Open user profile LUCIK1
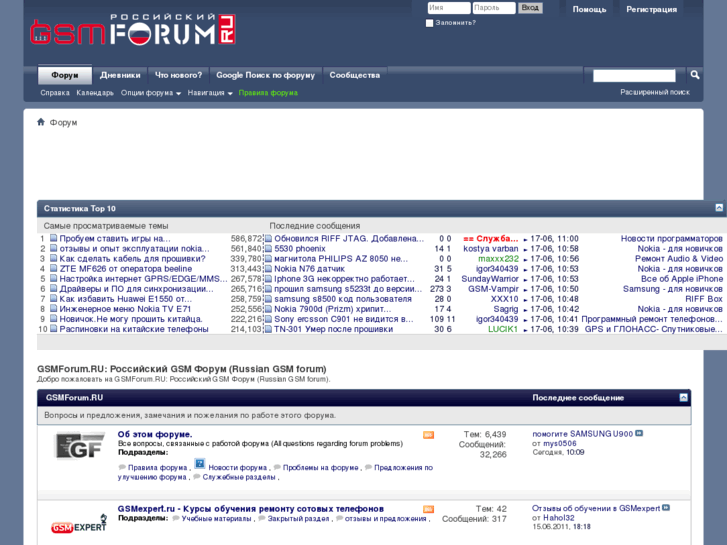This screenshot has height=545, width=727. (503, 329)
